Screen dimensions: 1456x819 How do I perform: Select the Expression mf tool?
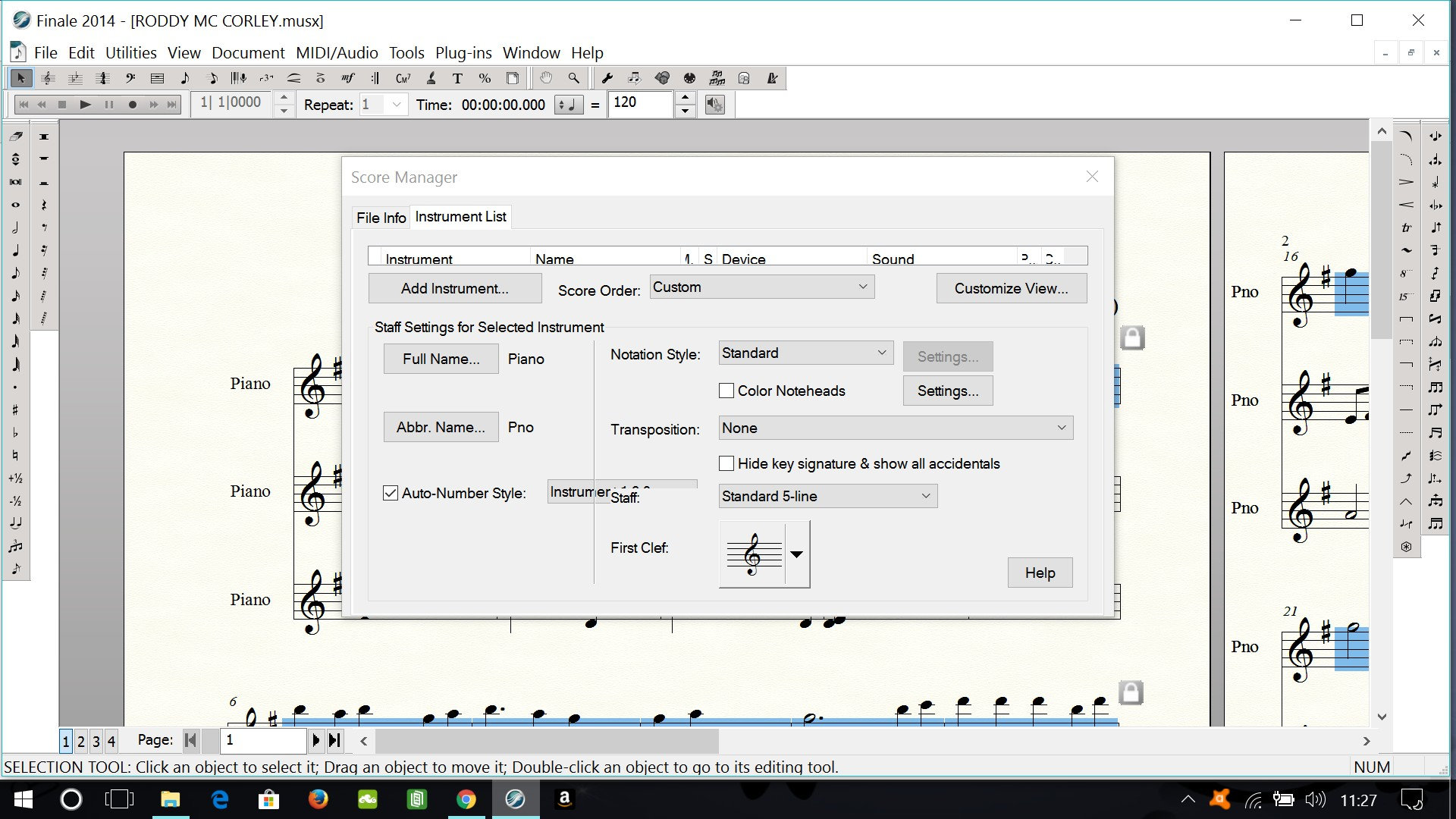coord(348,78)
